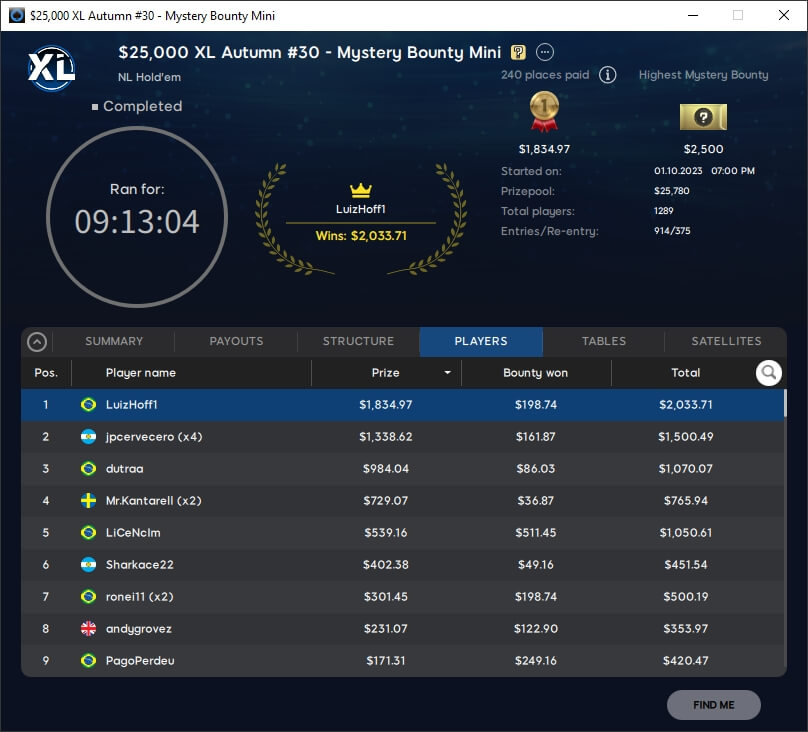This screenshot has height=732, width=808.
Task: Select player Mr.Kantarell (x2)
Action: [154, 501]
